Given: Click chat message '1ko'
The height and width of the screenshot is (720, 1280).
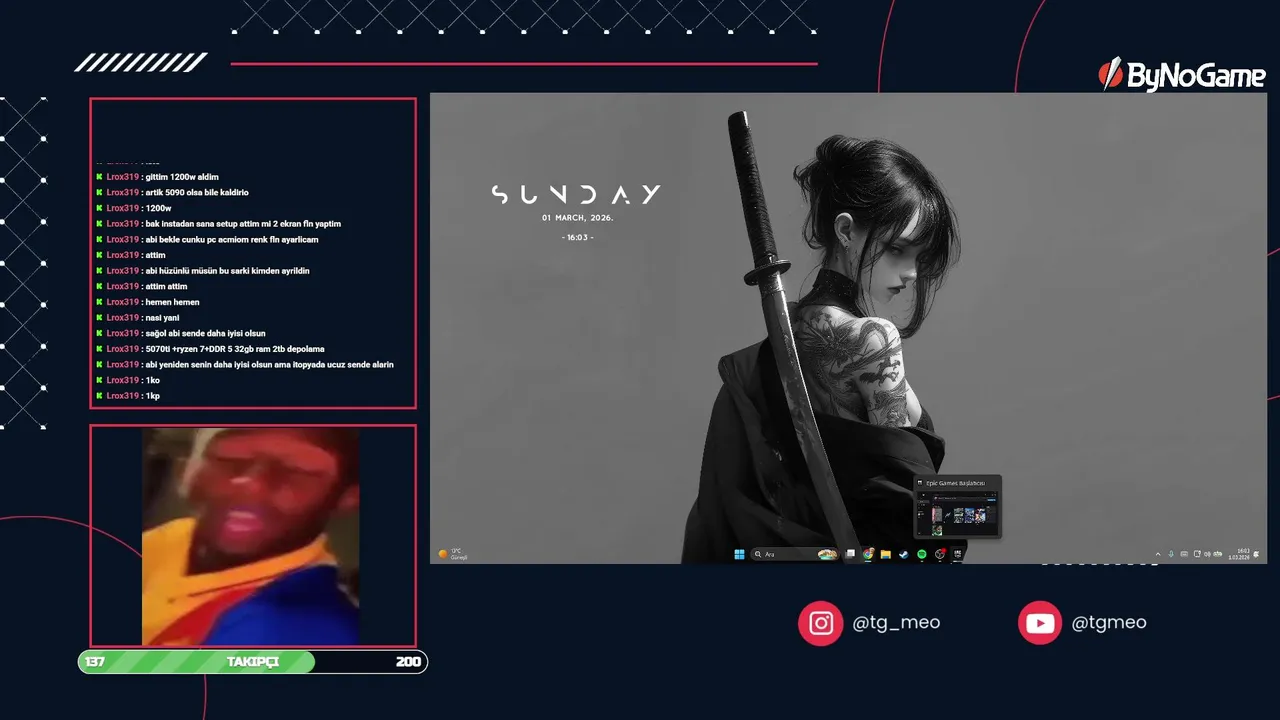Looking at the screenshot, I should [152, 380].
